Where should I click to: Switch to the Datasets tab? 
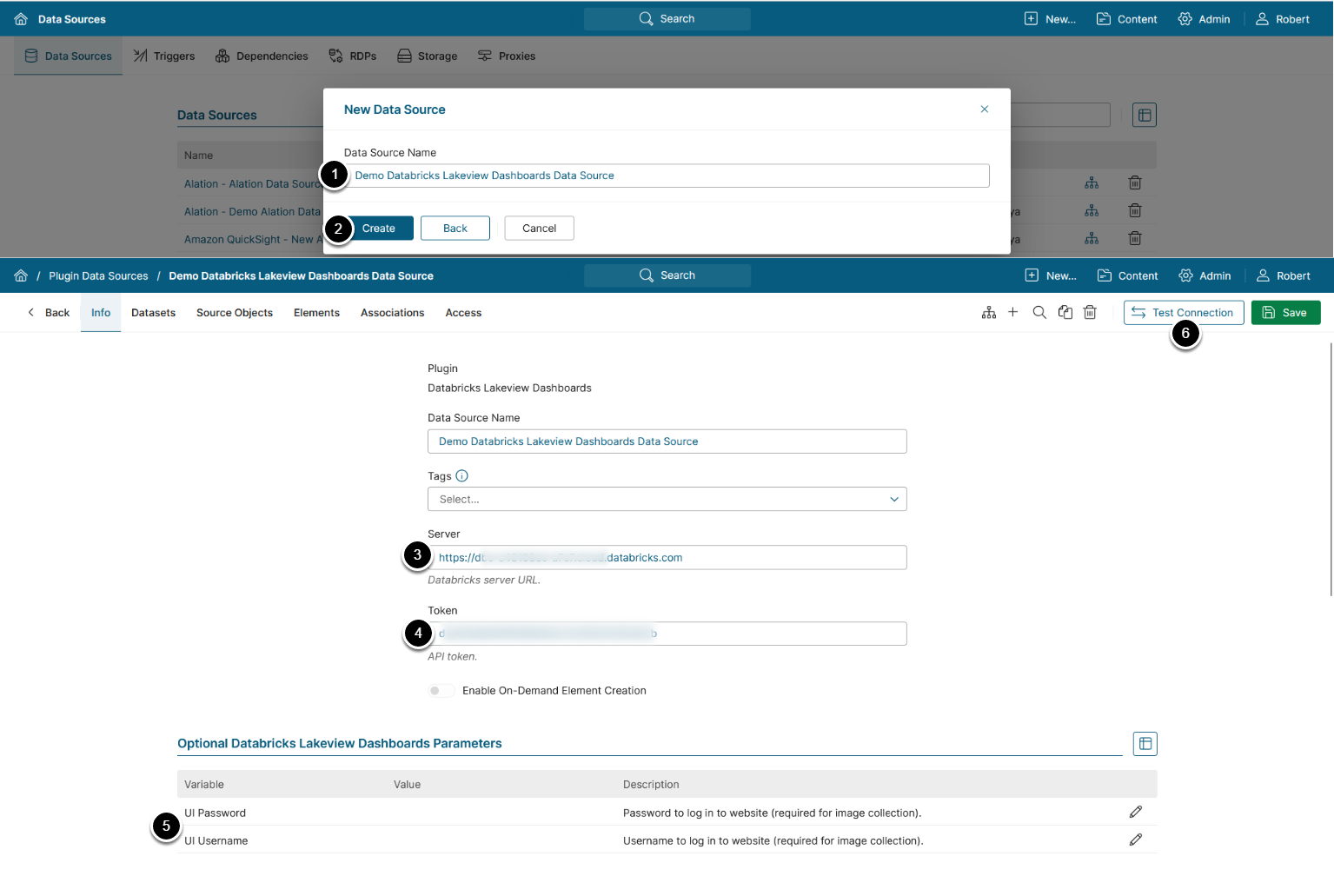tap(153, 313)
